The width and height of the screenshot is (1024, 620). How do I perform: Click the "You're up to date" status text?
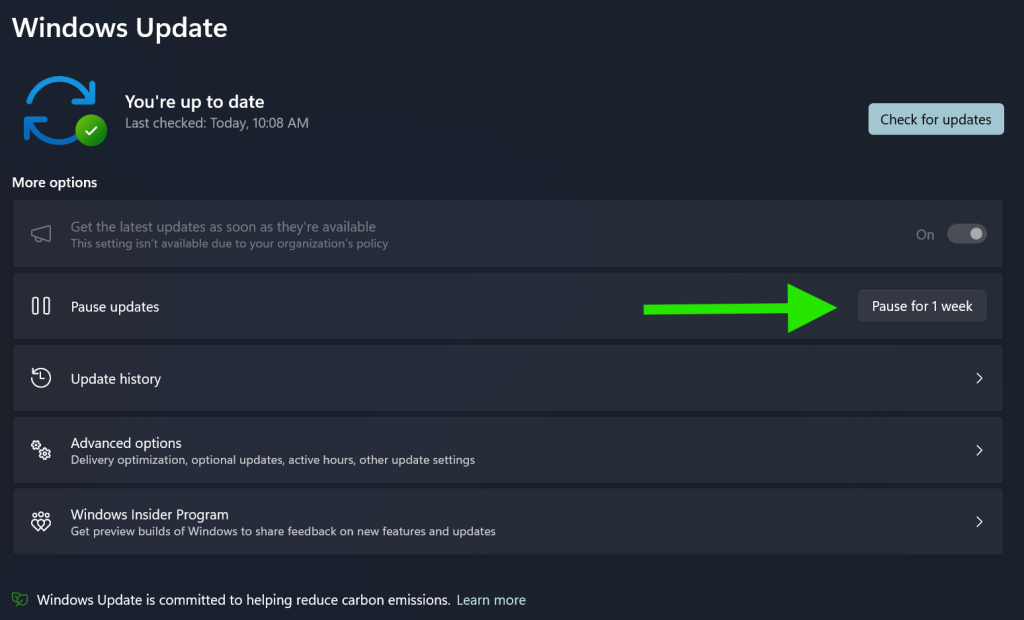[194, 101]
